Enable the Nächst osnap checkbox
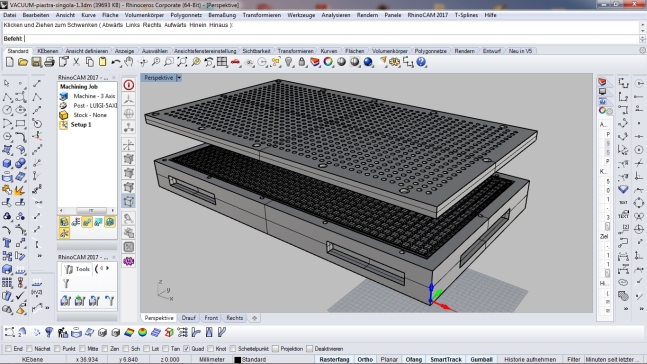 29,349
